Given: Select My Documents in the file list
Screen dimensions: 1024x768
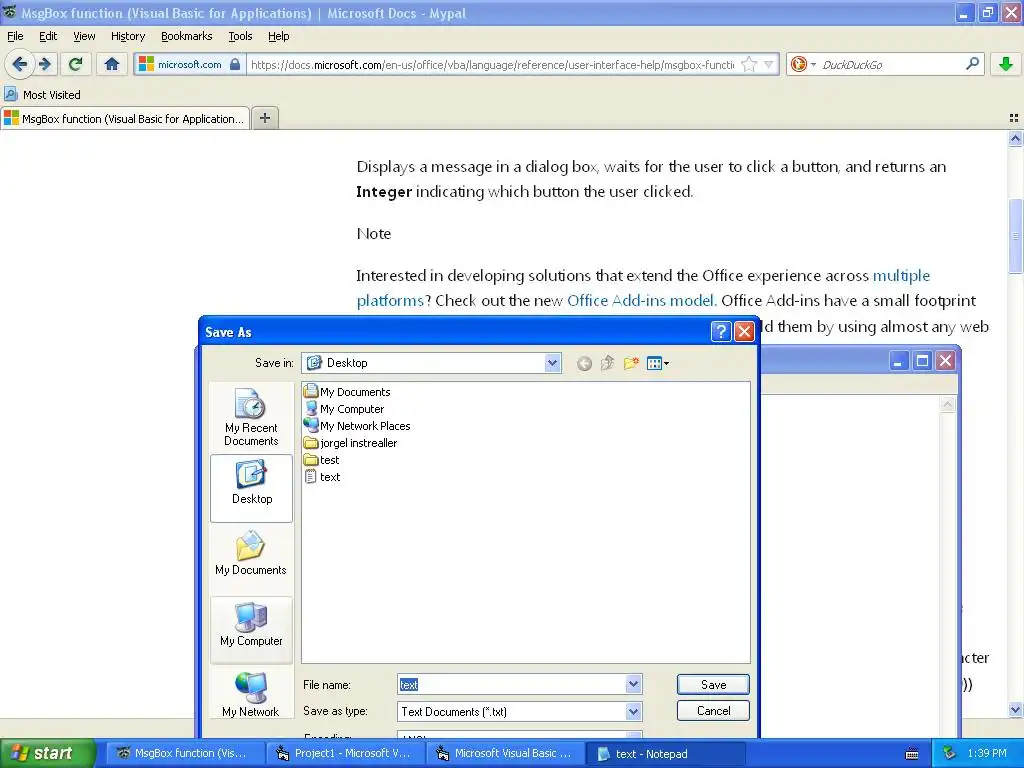Looking at the screenshot, I should 347,392.
